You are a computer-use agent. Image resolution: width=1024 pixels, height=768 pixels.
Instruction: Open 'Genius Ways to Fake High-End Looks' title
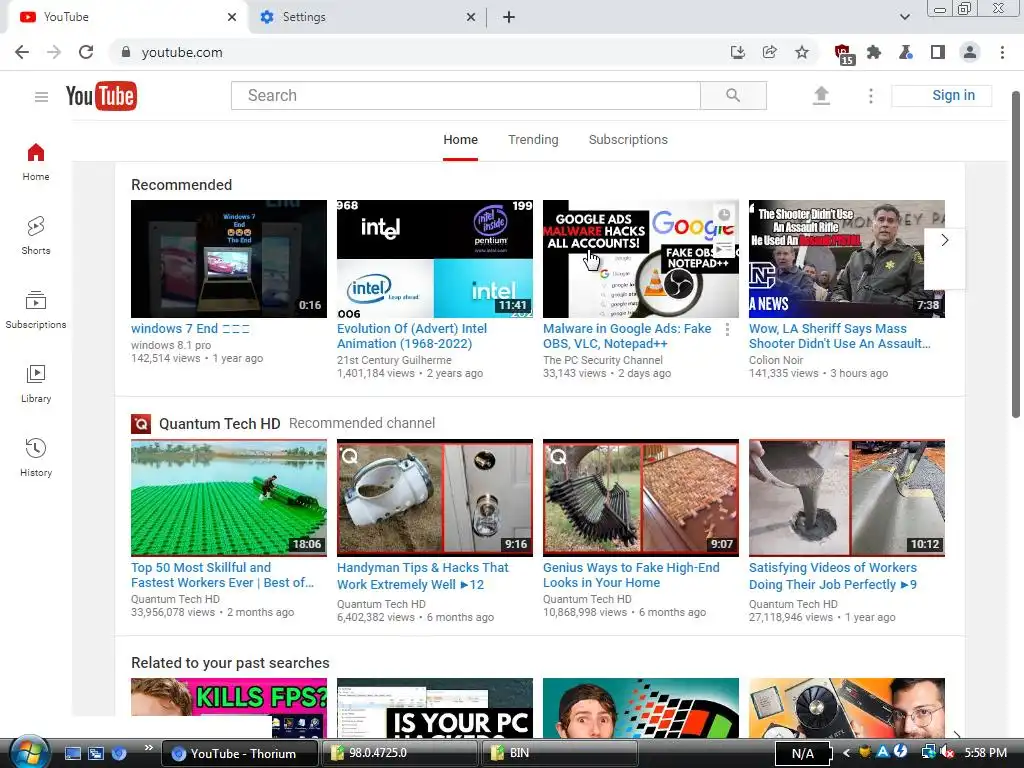pyautogui.click(x=631, y=575)
